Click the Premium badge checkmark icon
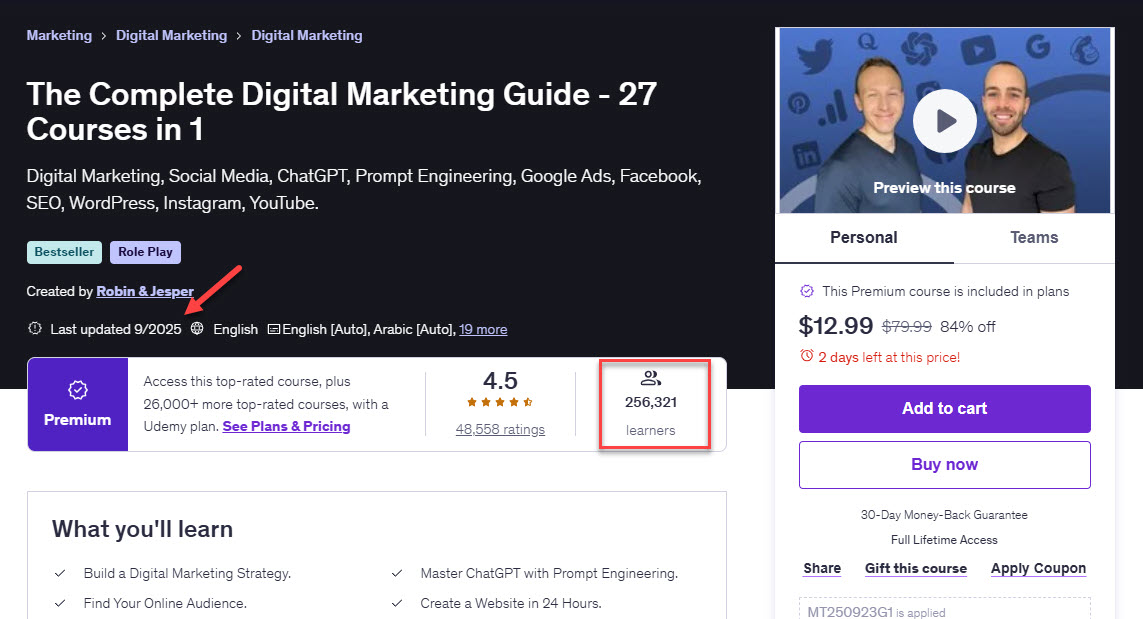The height and width of the screenshot is (619, 1143). coord(78,390)
